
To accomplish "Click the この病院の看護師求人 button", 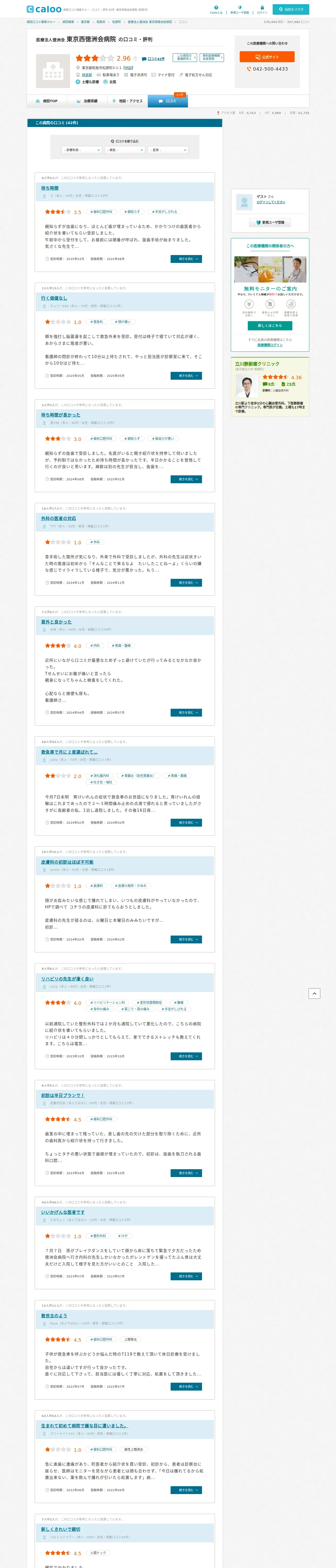I will (184, 57).
